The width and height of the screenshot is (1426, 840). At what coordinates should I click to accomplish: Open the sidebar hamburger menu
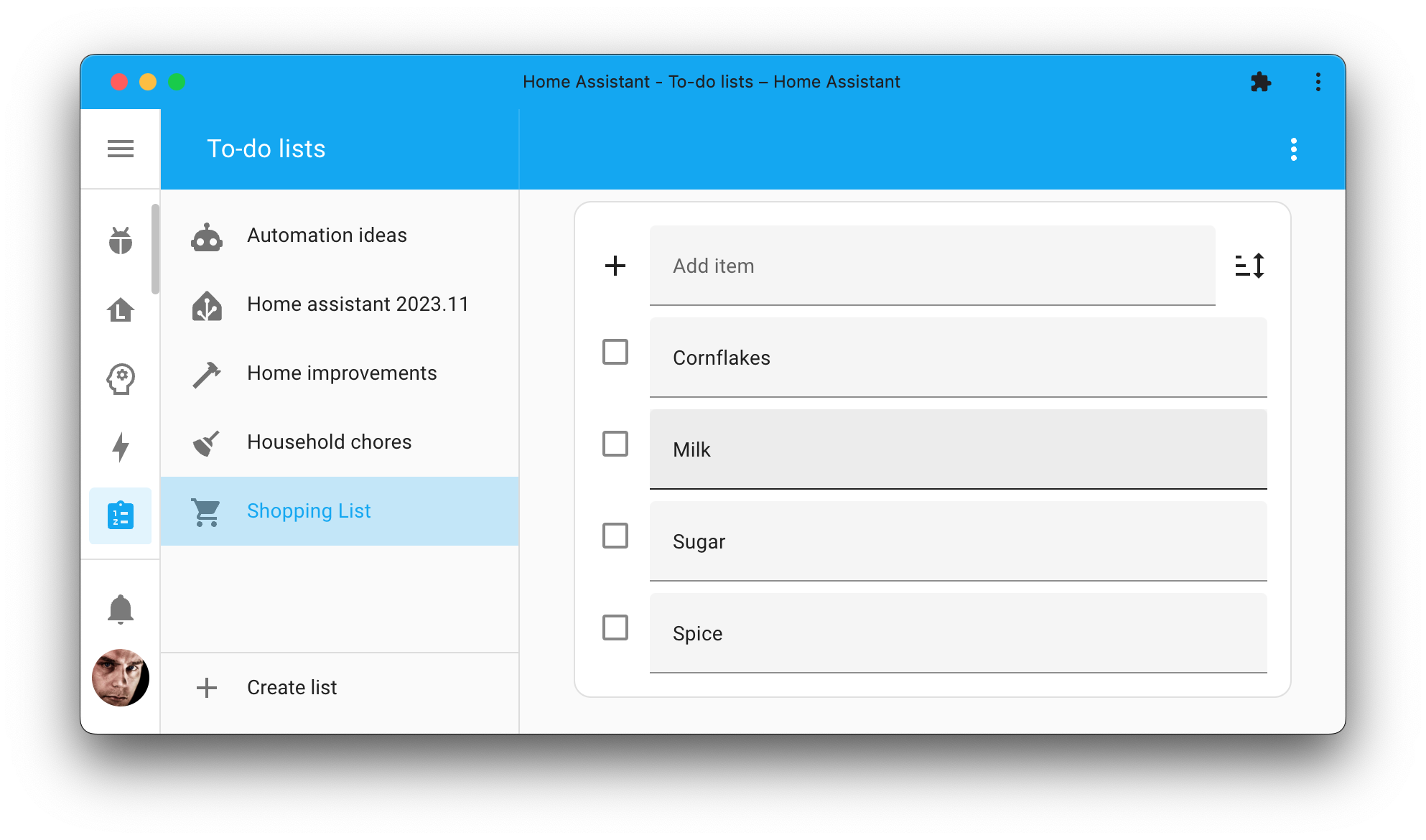[121, 149]
